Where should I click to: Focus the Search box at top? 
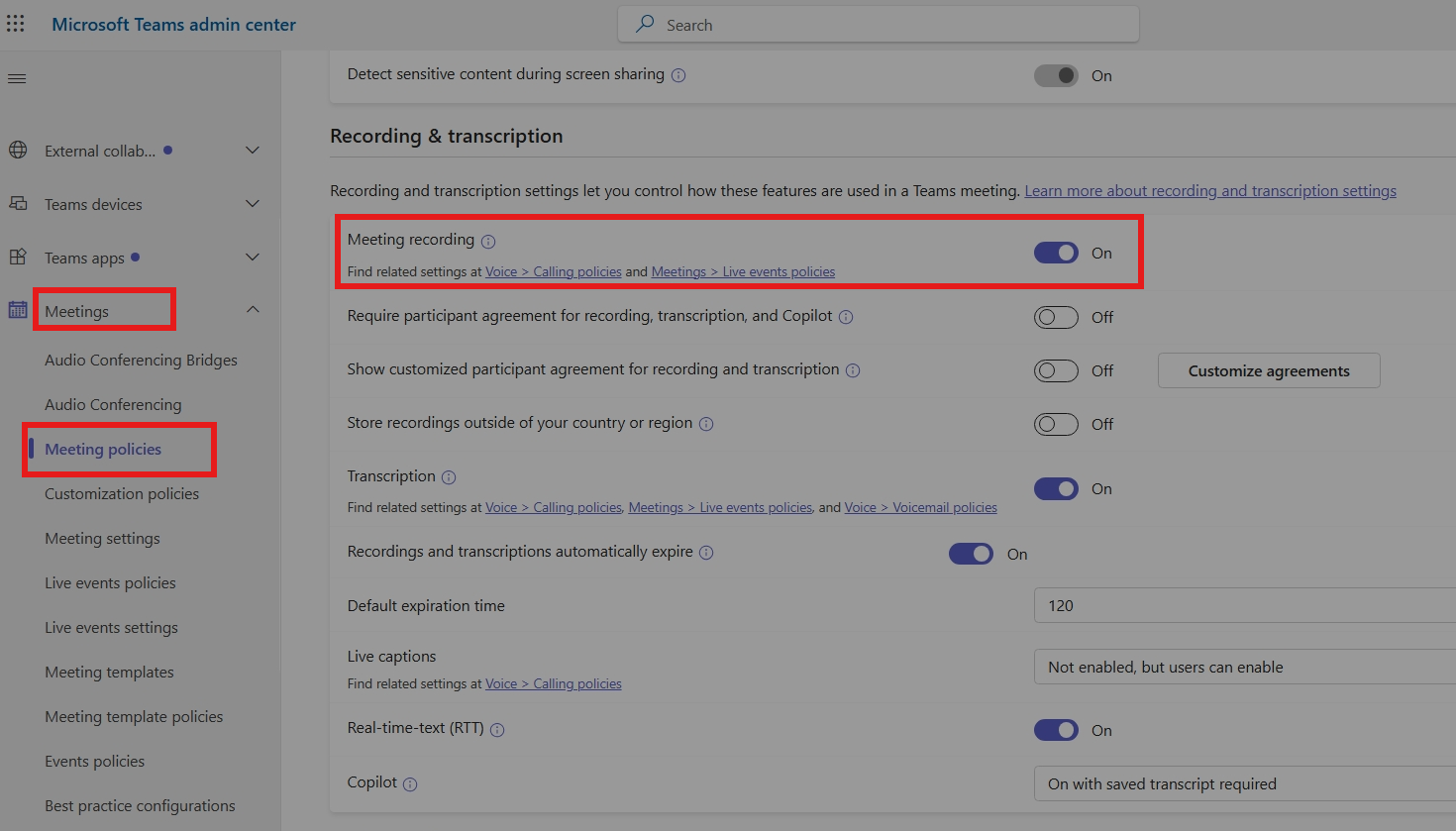[x=879, y=25]
